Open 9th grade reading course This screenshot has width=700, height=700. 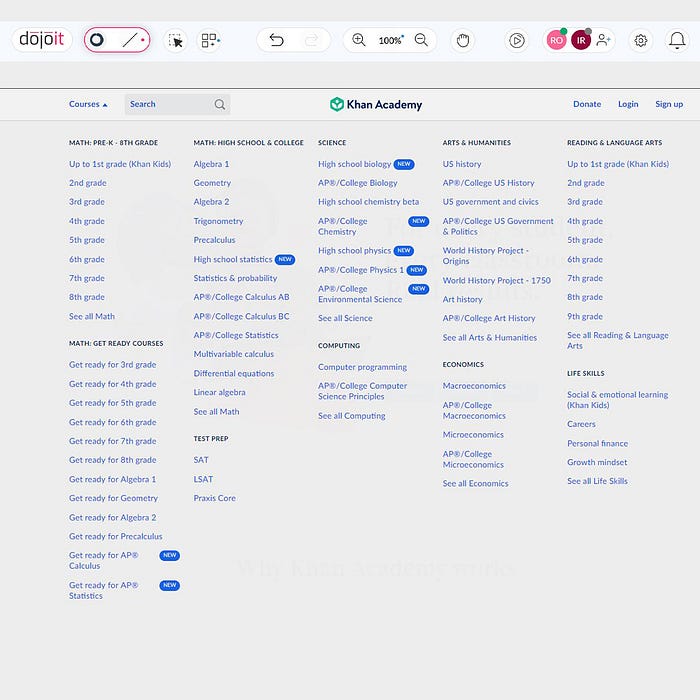(585, 317)
